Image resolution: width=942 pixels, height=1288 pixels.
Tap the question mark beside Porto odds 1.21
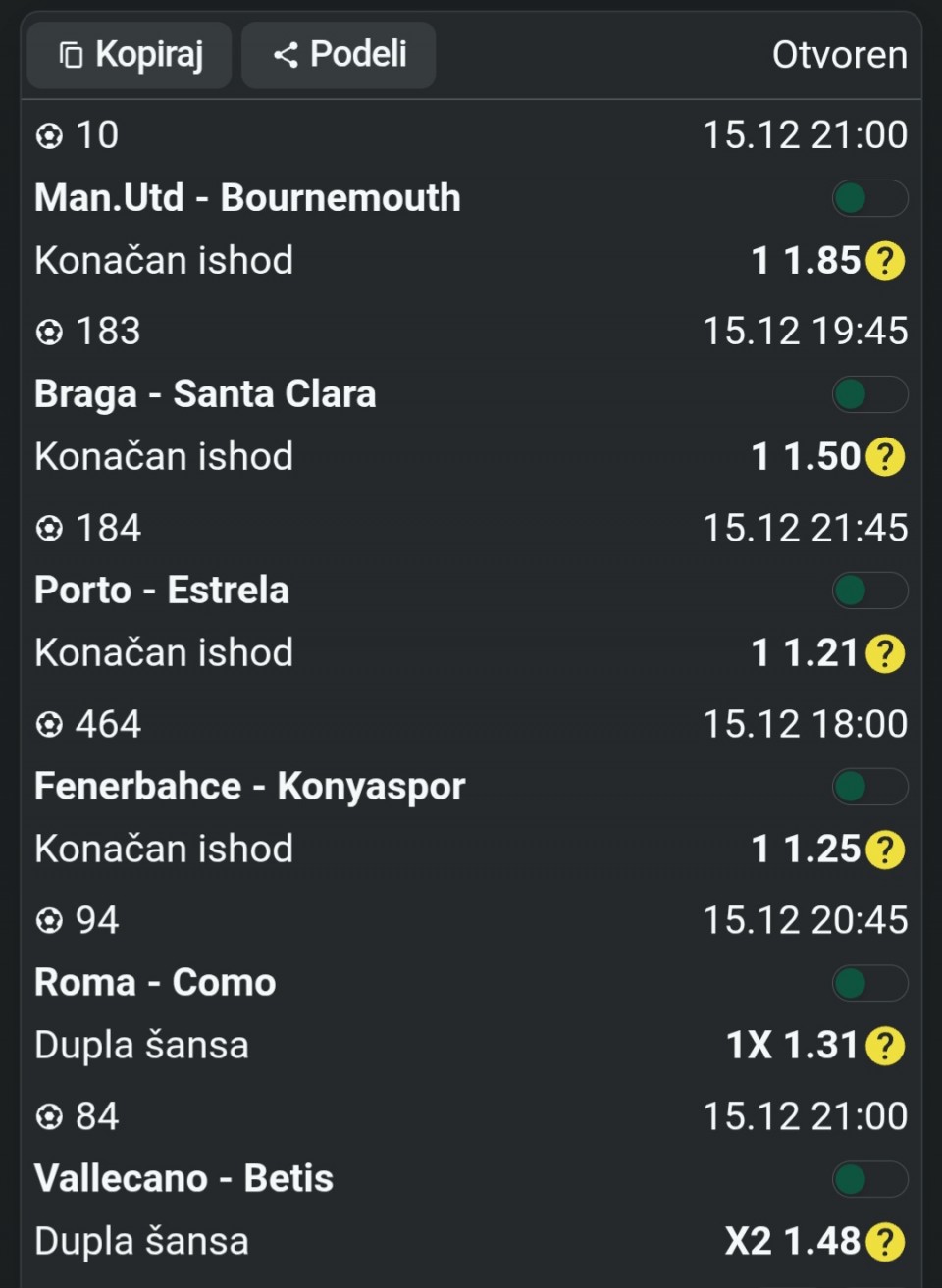coord(885,653)
